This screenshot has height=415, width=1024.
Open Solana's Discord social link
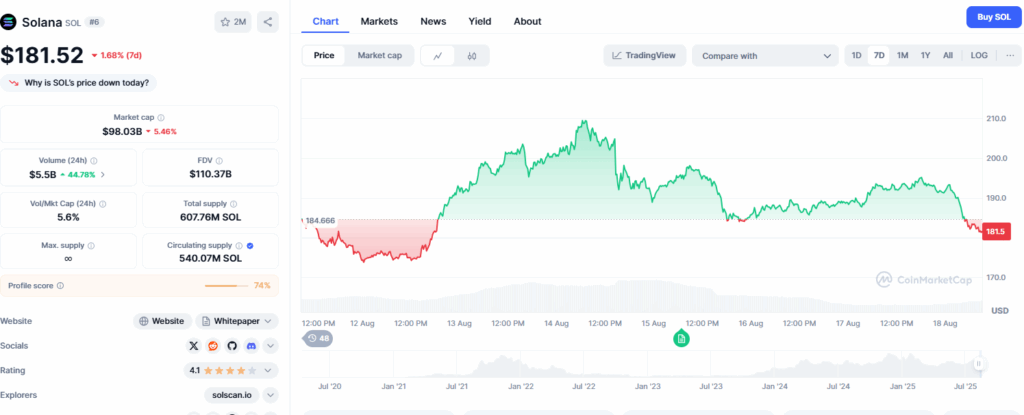pyautogui.click(x=251, y=346)
